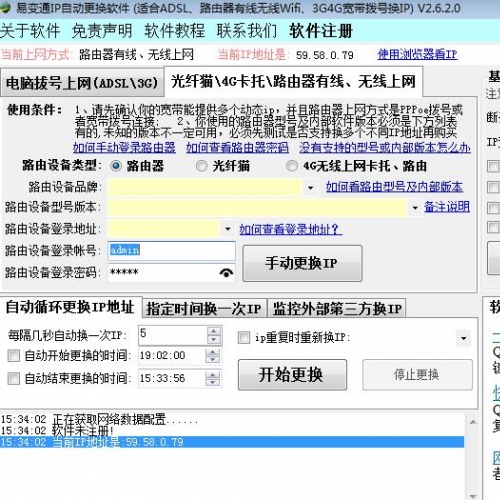
Task: Decrease the interval seconds spinner down arrow
Action: [214, 339]
